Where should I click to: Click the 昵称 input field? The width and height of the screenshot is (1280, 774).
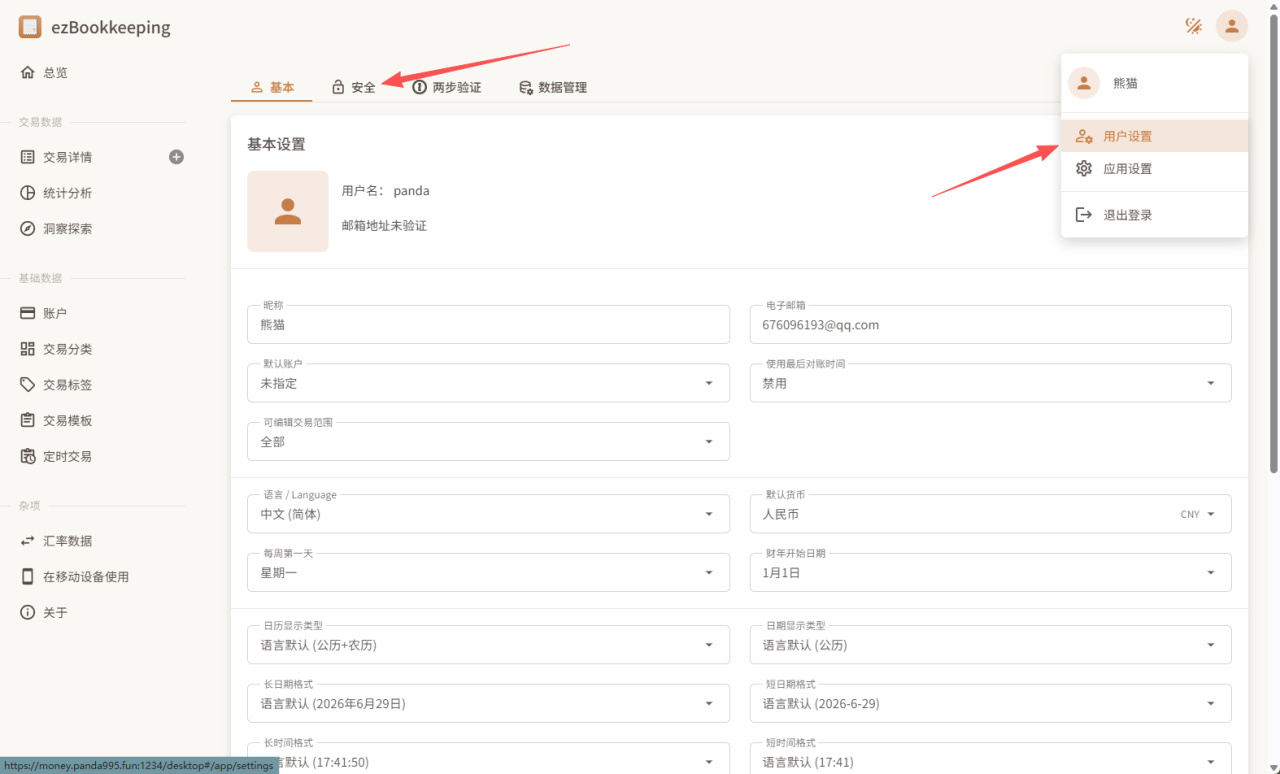[x=488, y=325]
